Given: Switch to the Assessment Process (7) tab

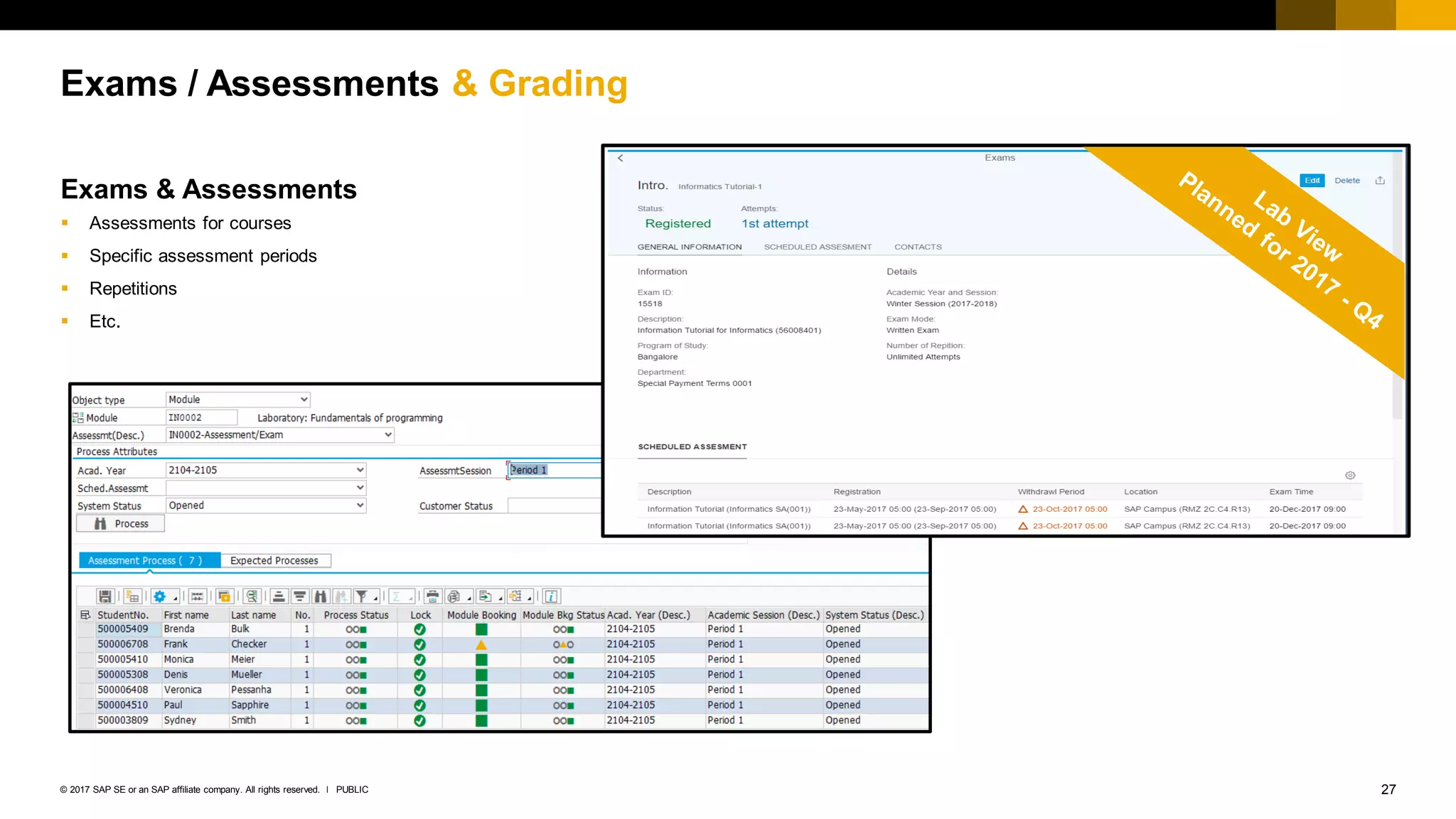Looking at the screenshot, I should point(149,560).
